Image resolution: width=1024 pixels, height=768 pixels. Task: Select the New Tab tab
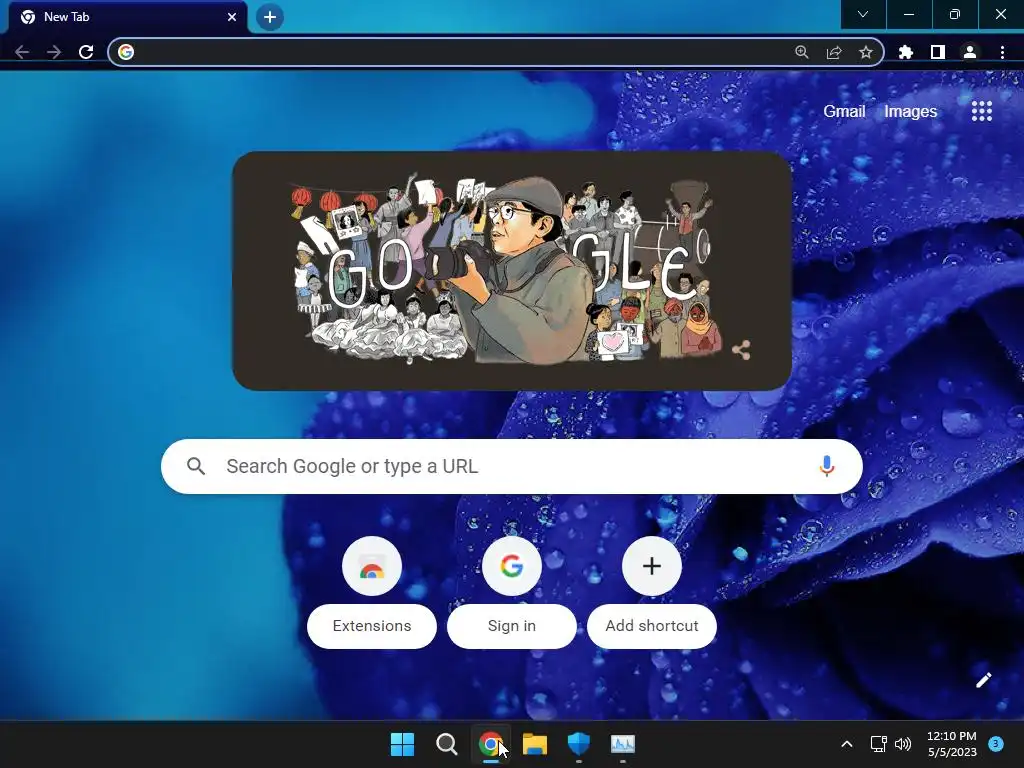click(x=127, y=17)
